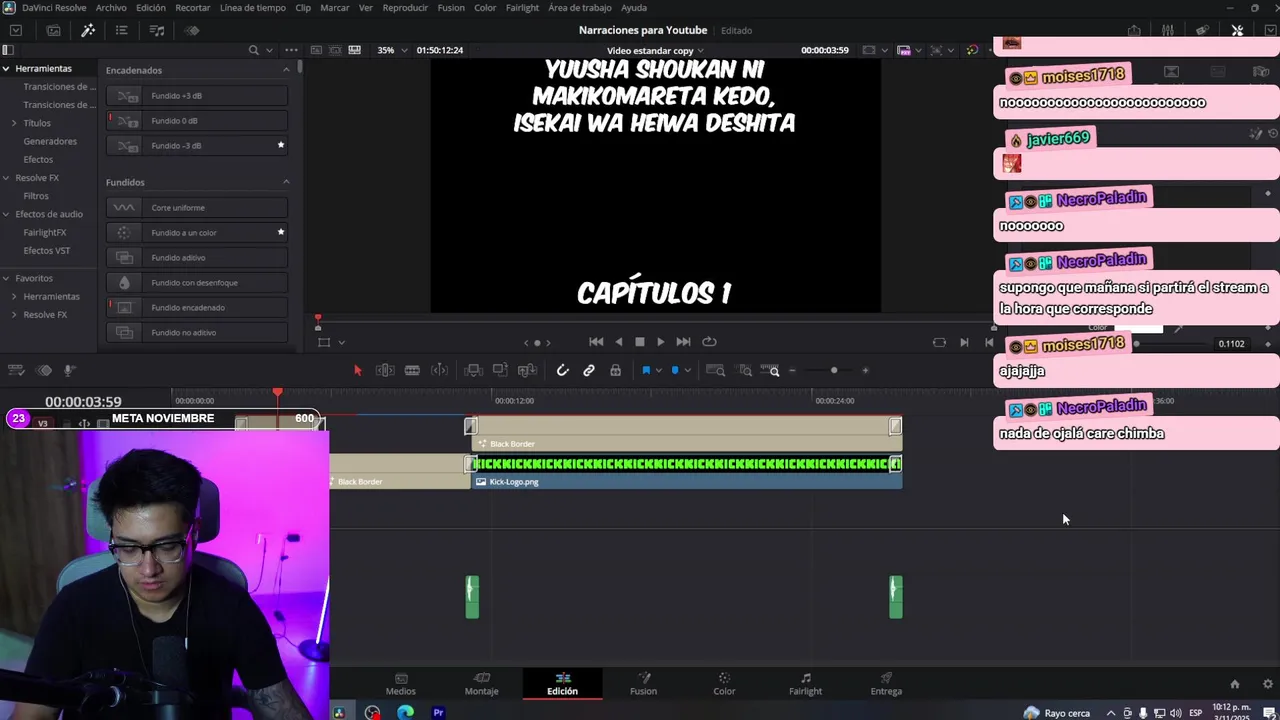This screenshot has width=1280, height=720.
Task: Click the detail zoom icon
Action: (x=745, y=370)
